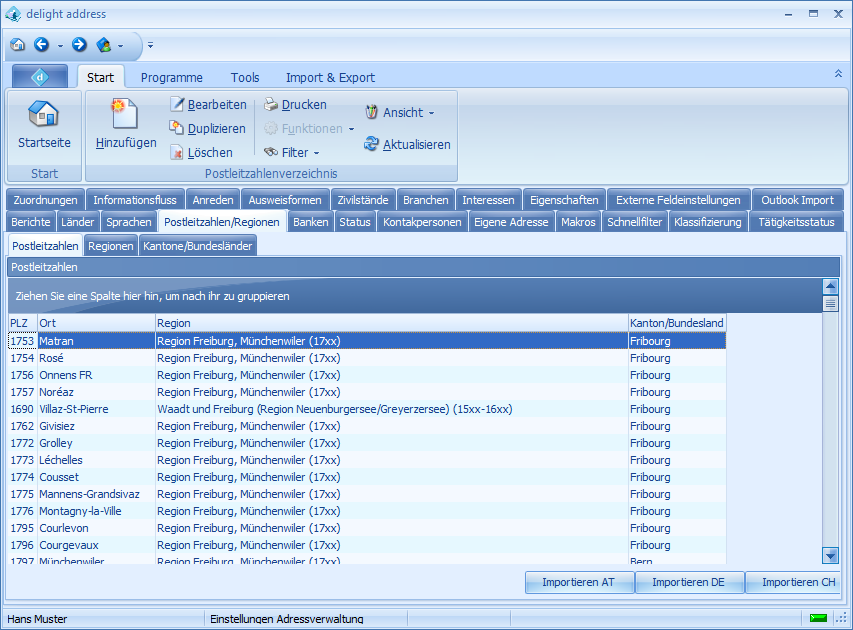Click the blue back arrow in quick access toolbar
Screen dimensions: 853x630
pos(42,45)
